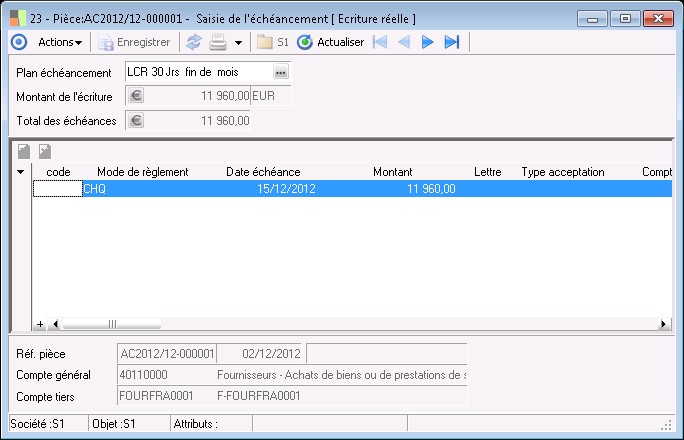Image resolution: width=684 pixels, height=440 pixels.
Task: Click the horizontal scrollbar thumb
Action: pyautogui.click(x=112, y=324)
